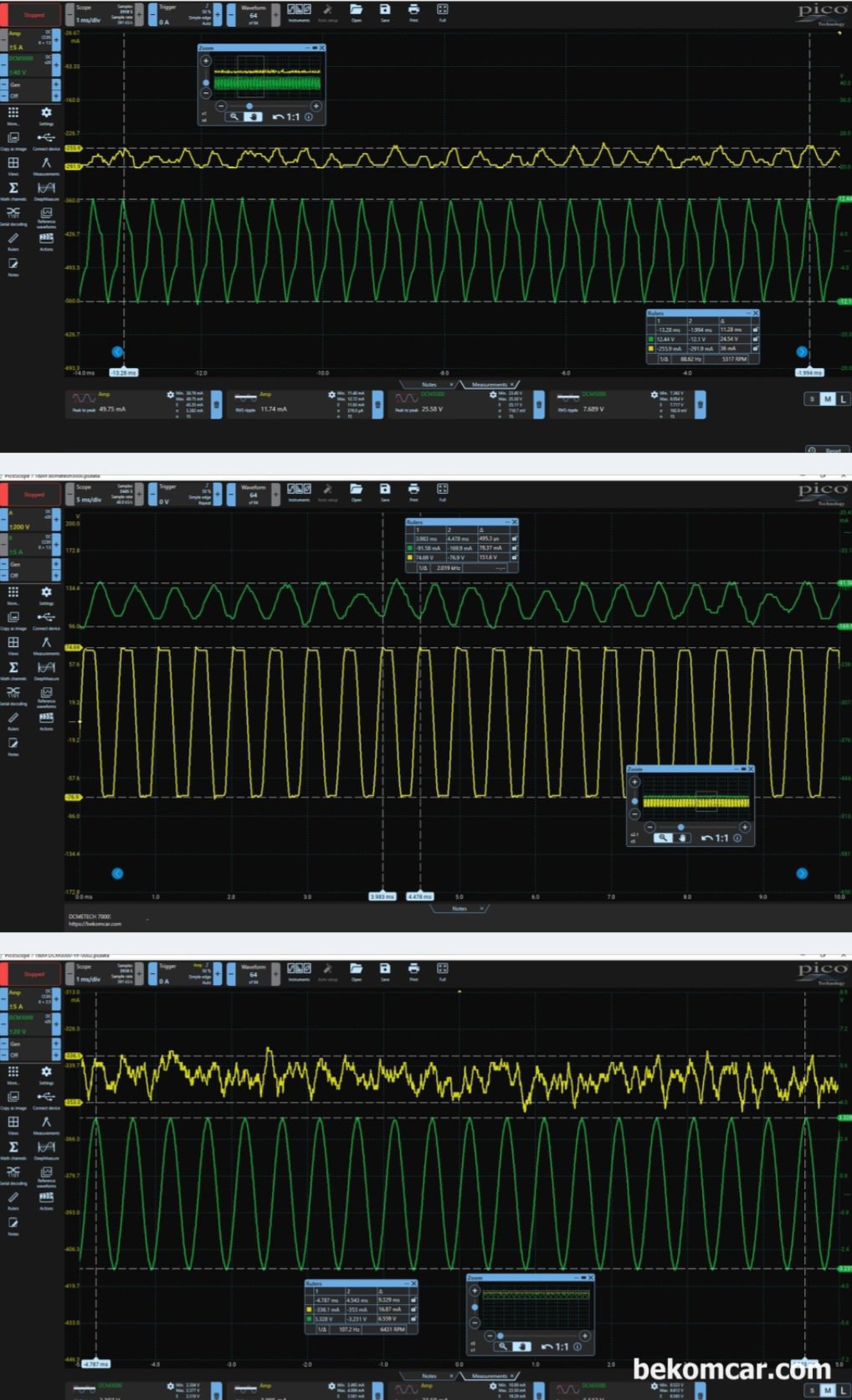Image resolution: width=852 pixels, height=1400 pixels.
Task: Click Instruments toolbar icon in top window
Action: click(x=299, y=9)
